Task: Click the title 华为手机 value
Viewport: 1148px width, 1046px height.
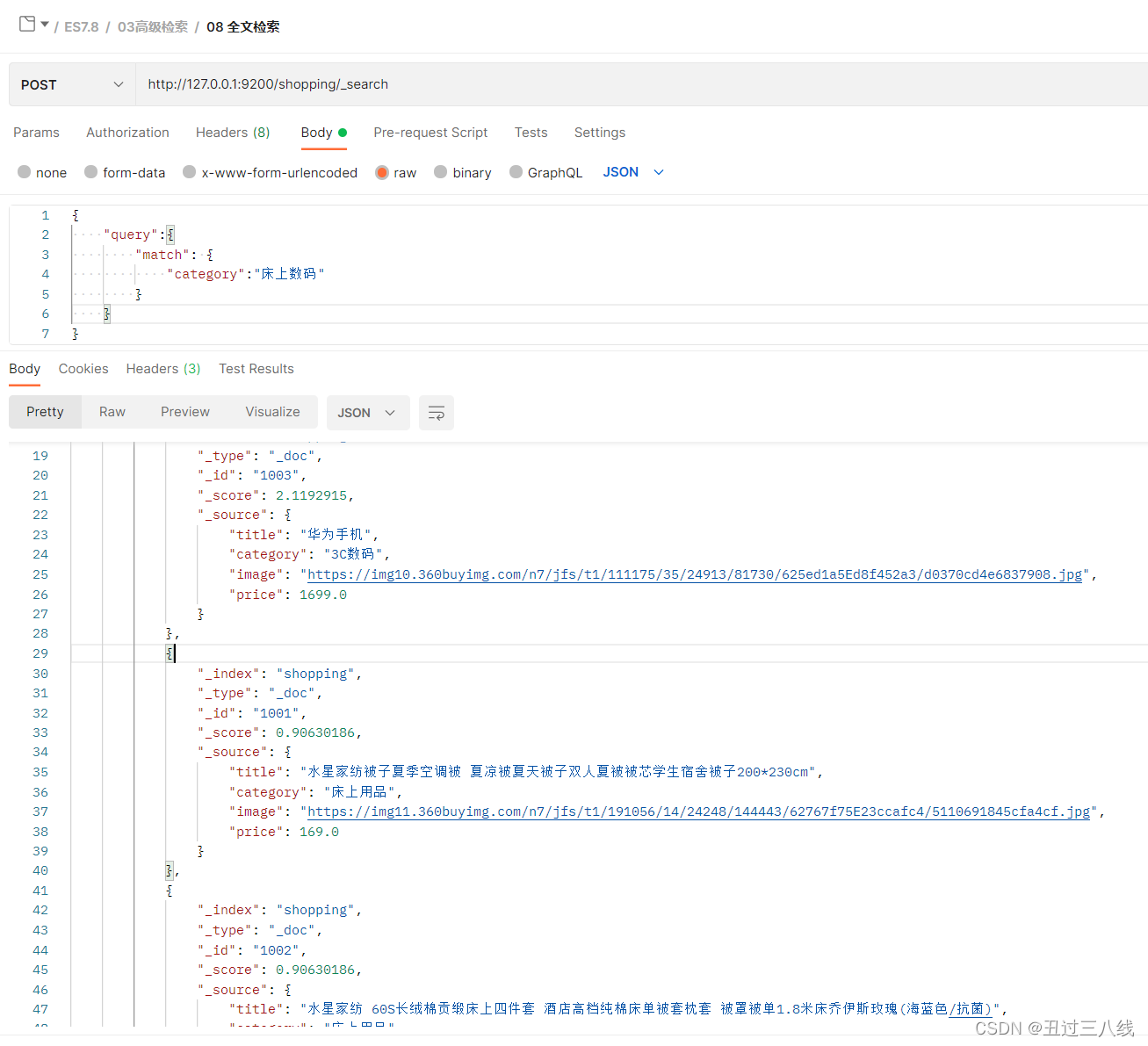Action: [336, 534]
